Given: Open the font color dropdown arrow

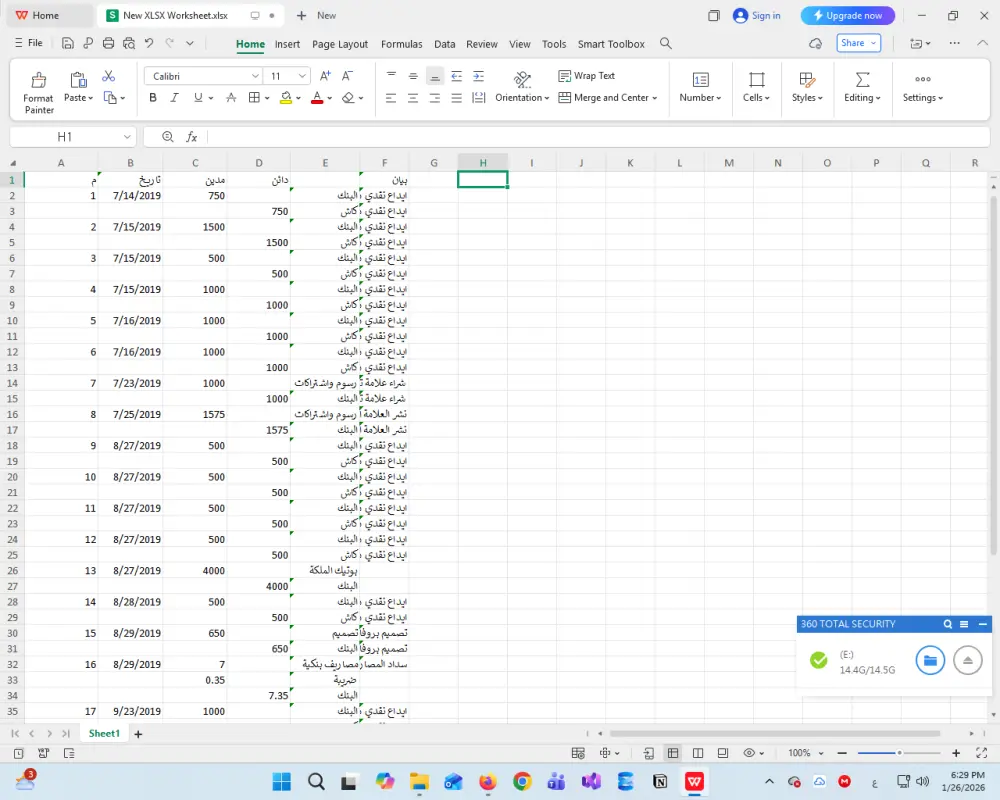Looking at the screenshot, I should tap(330, 97).
